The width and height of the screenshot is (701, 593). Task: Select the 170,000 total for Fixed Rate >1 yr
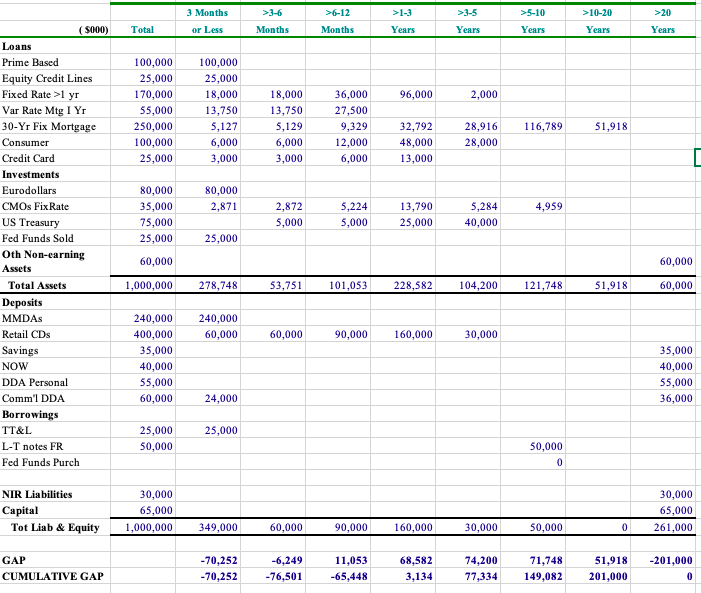click(153, 94)
